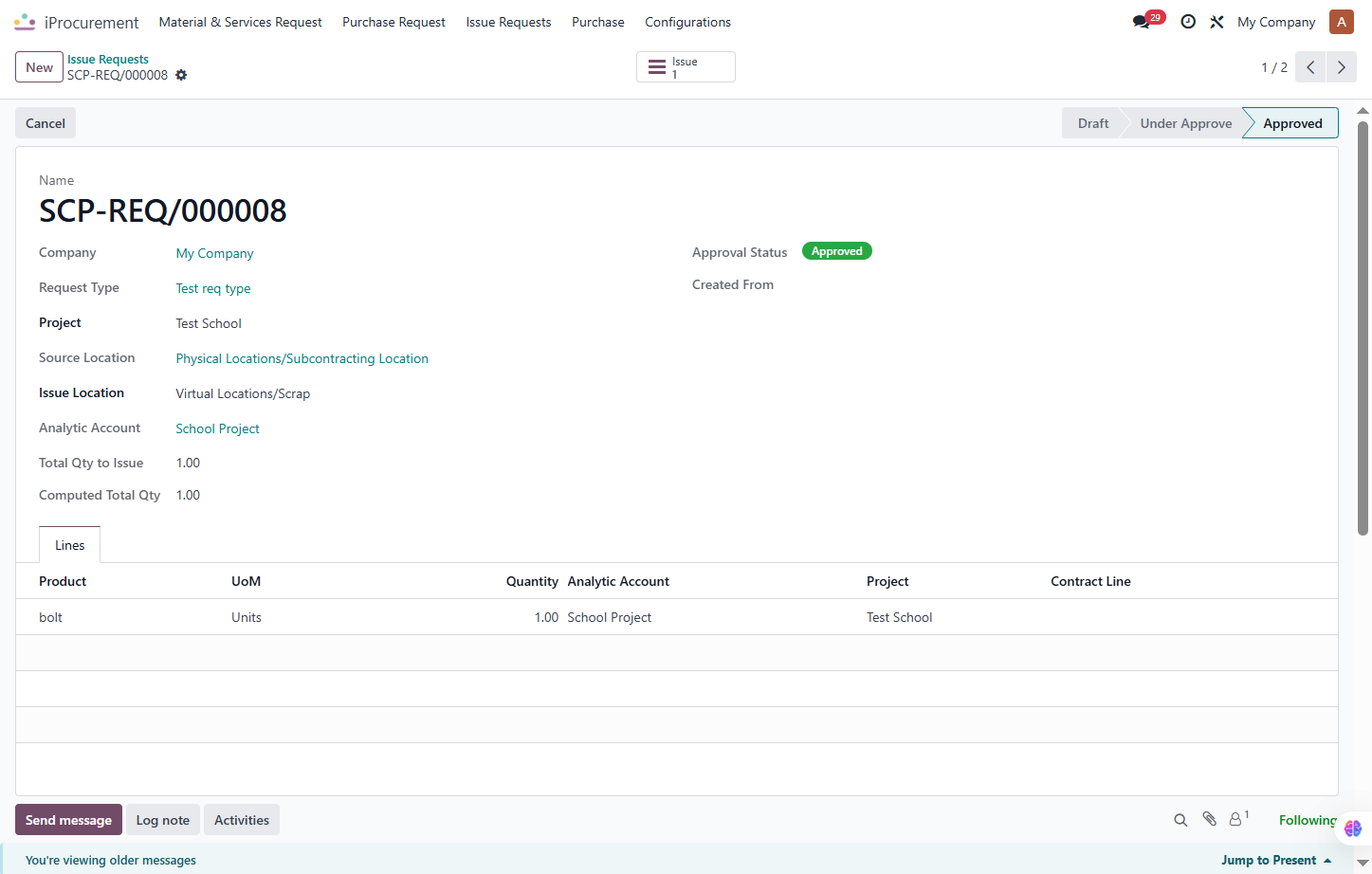Attach a file with the paperclip icon
The width and height of the screenshot is (1372, 874).
click(1210, 819)
